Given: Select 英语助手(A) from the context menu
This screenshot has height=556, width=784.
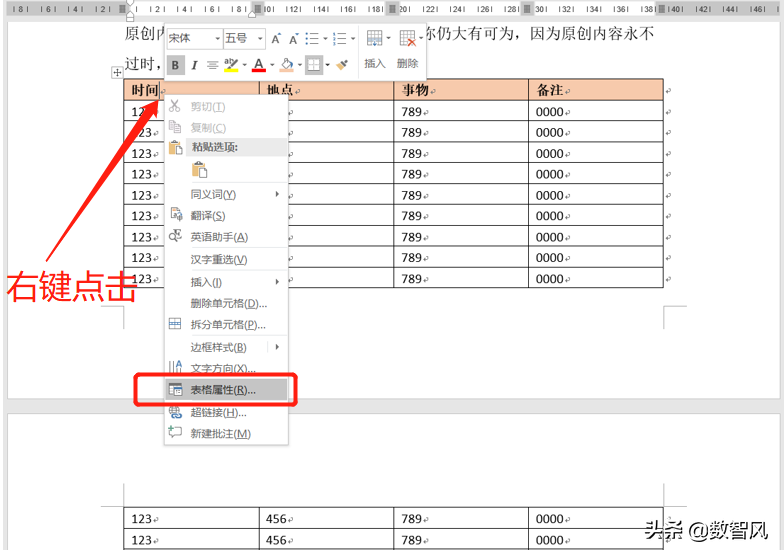Looking at the screenshot, I should pyautogui.click(x=226, y=237).
